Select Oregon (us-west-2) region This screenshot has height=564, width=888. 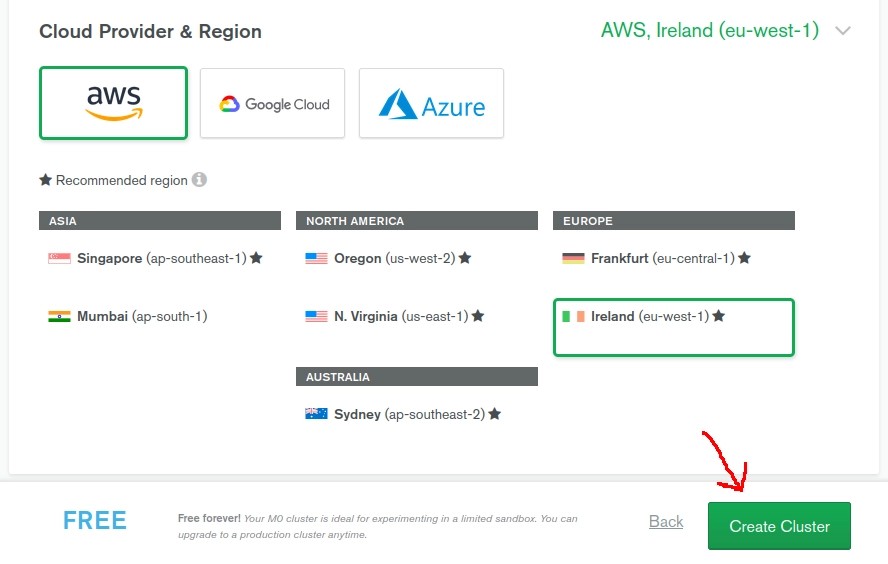coord(417,258)
